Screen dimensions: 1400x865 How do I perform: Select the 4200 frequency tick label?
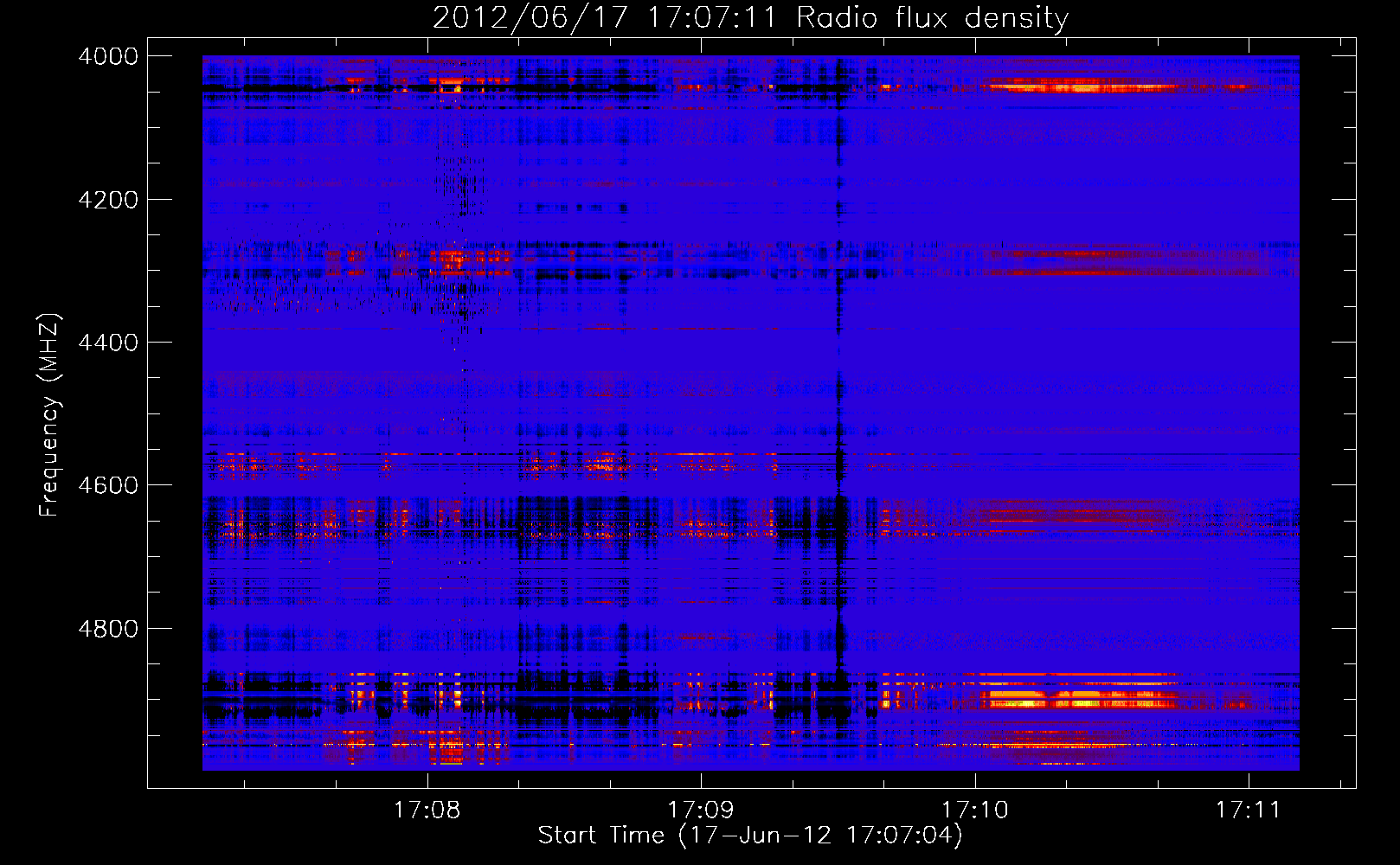pos(107,200)
